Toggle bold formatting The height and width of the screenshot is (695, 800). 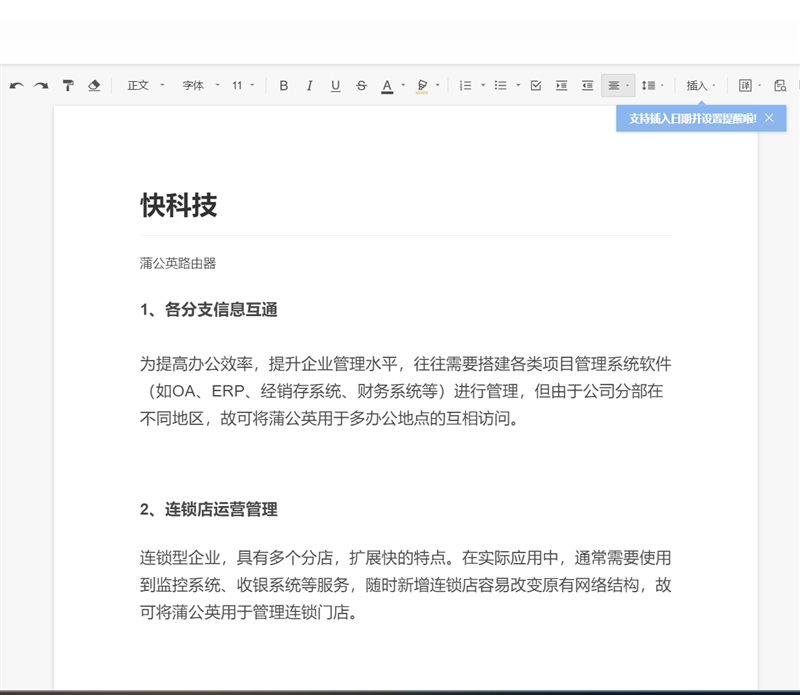pyautogui.click(x=284, y=86)
